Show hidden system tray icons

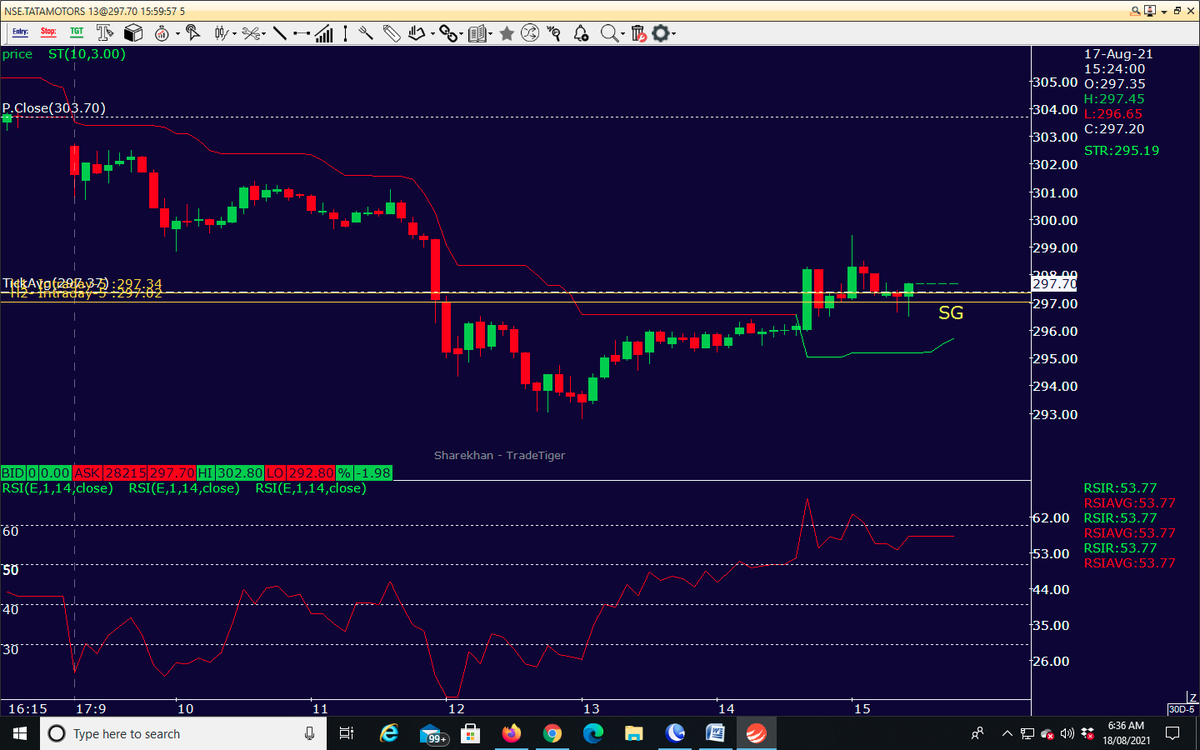tap(1007, 733)
